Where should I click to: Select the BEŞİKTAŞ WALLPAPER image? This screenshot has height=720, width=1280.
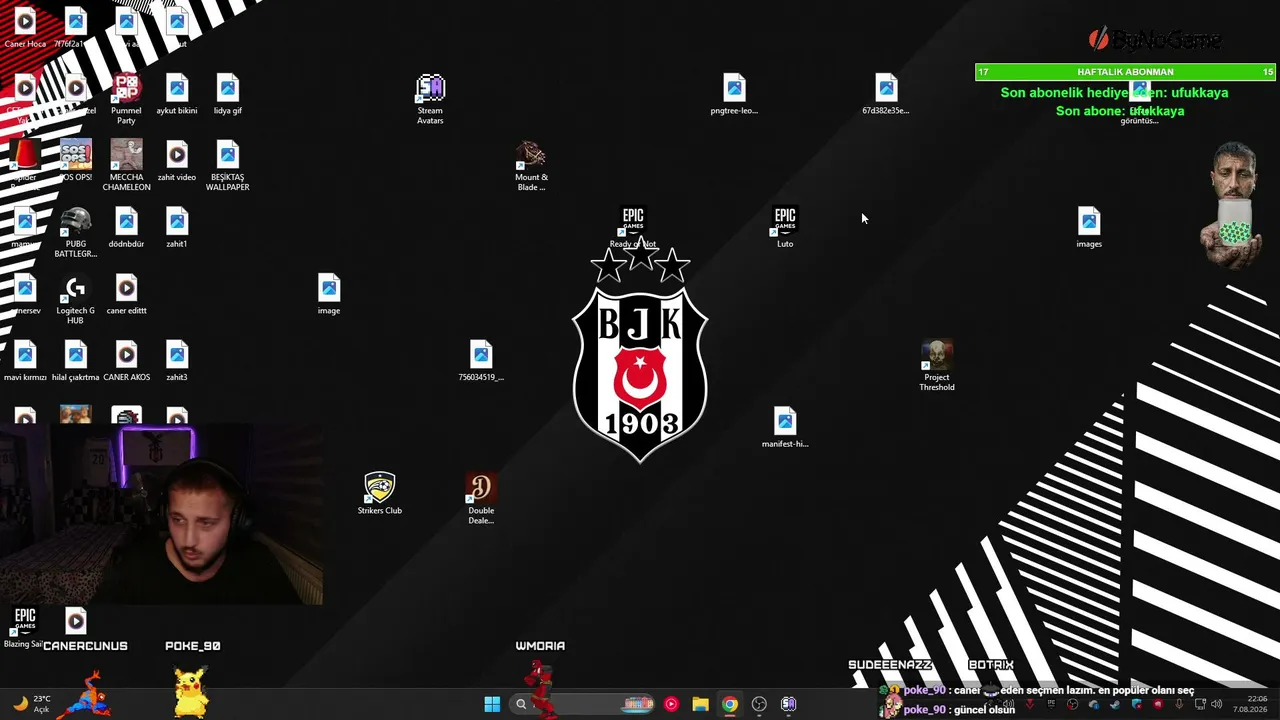[x=228, y=166]
